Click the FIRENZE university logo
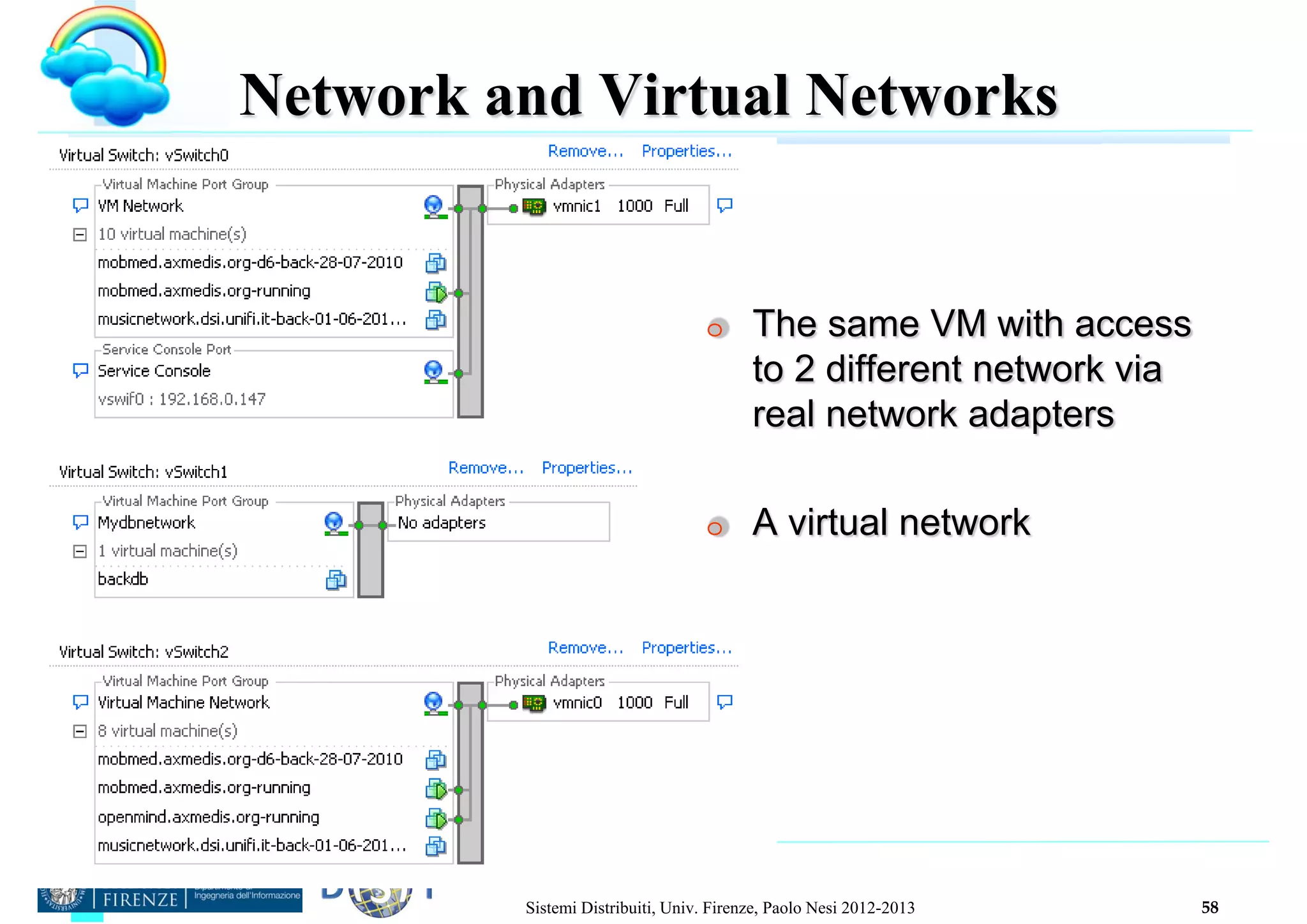Viewport: 1307px width, 924px height. click(x=170, y=900)
